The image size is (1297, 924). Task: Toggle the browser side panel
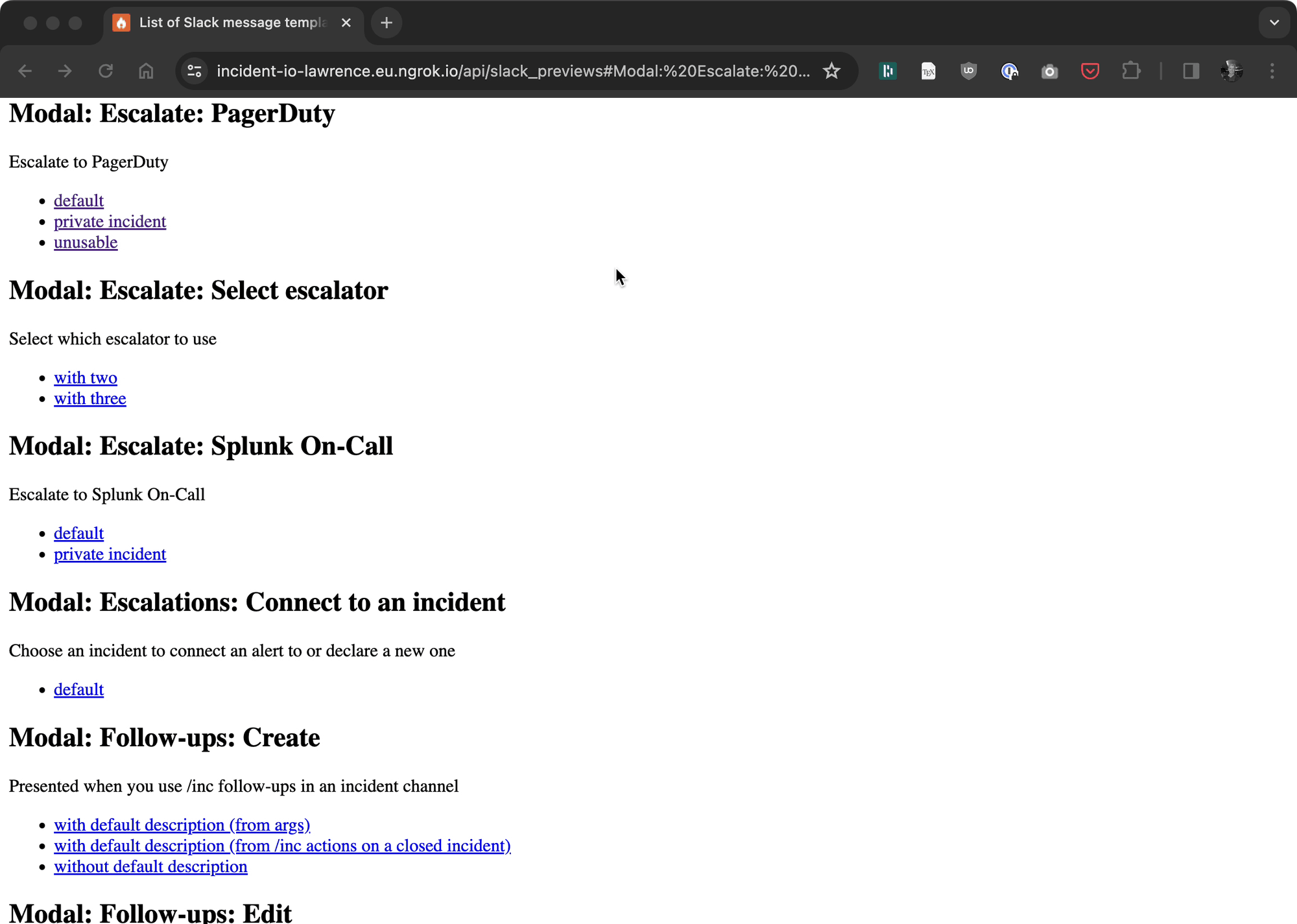tap(1191, 71)
